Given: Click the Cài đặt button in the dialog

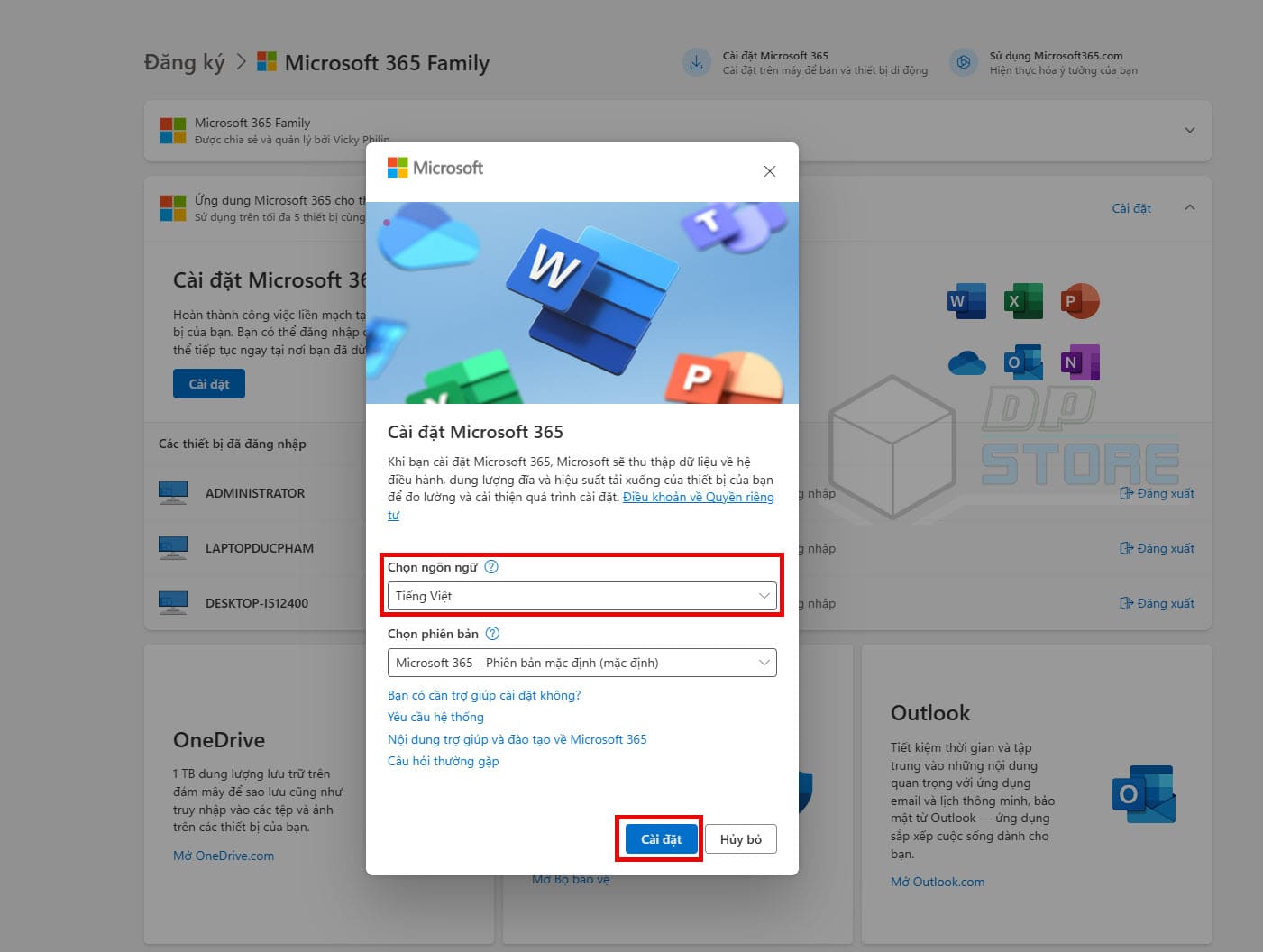Looking at the screenshot, I should tap(661, 839).
